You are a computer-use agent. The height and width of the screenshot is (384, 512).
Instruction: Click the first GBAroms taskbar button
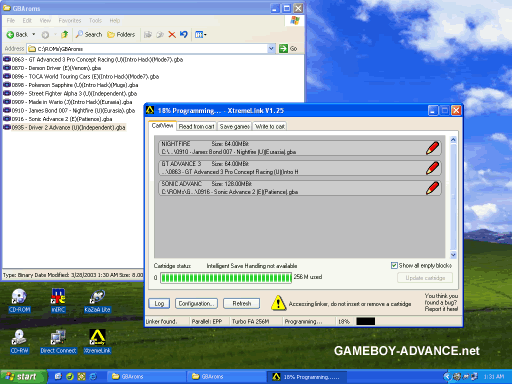tap(145, 377)
